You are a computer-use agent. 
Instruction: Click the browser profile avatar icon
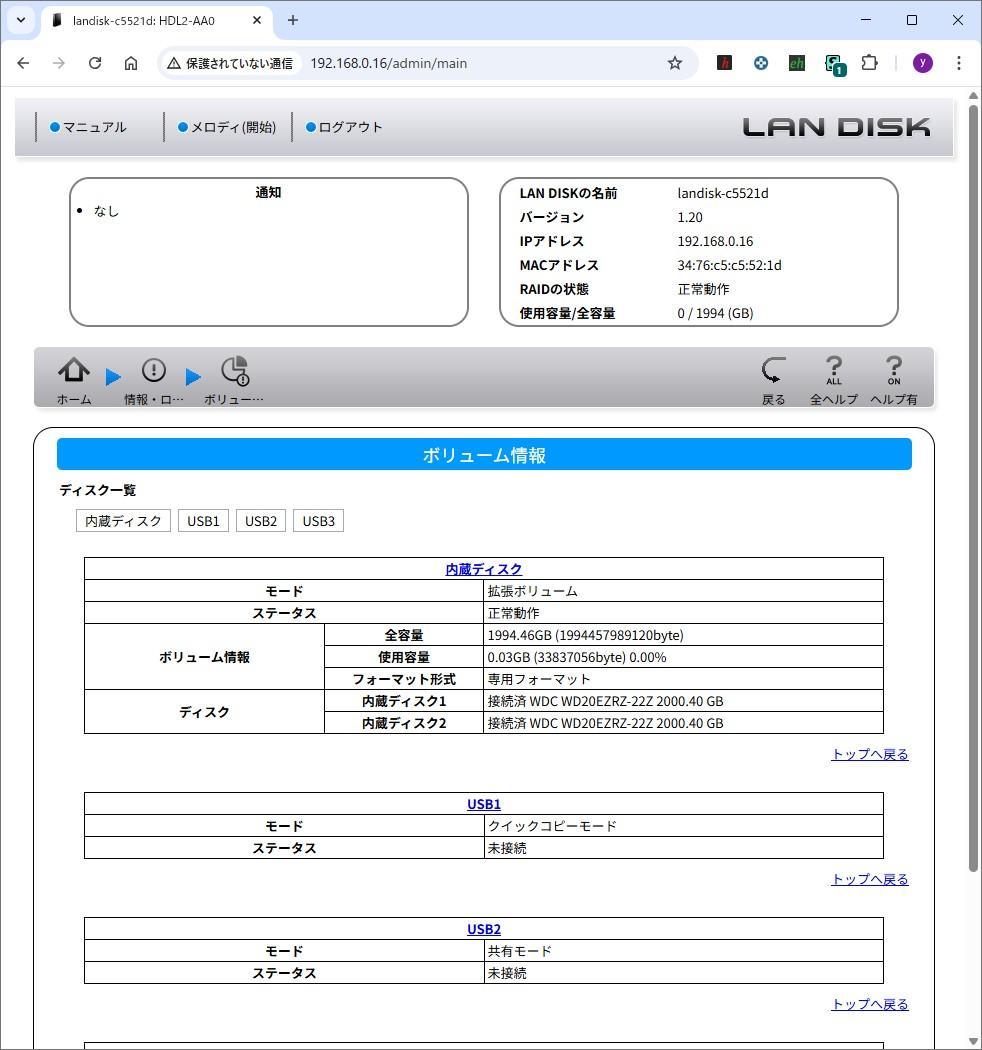point(922,63)
